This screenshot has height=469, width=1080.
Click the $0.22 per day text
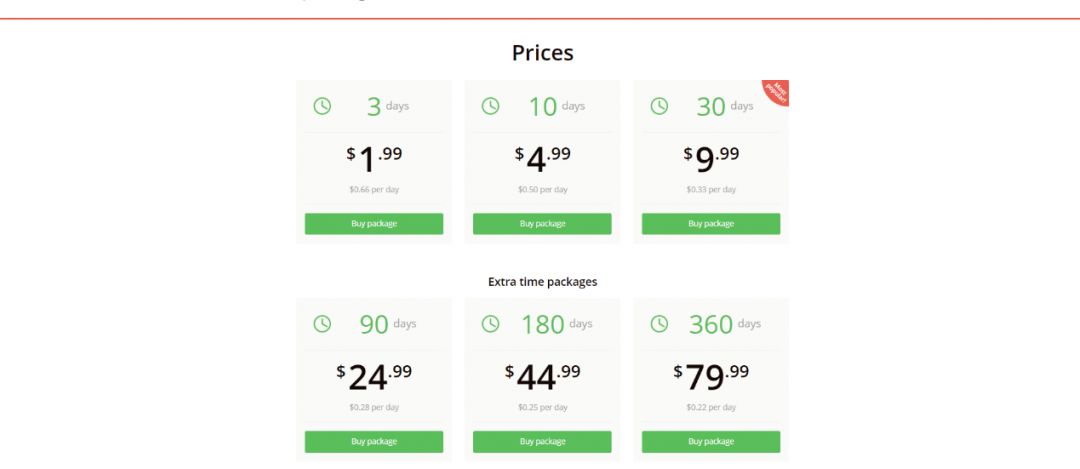(712, 407)
